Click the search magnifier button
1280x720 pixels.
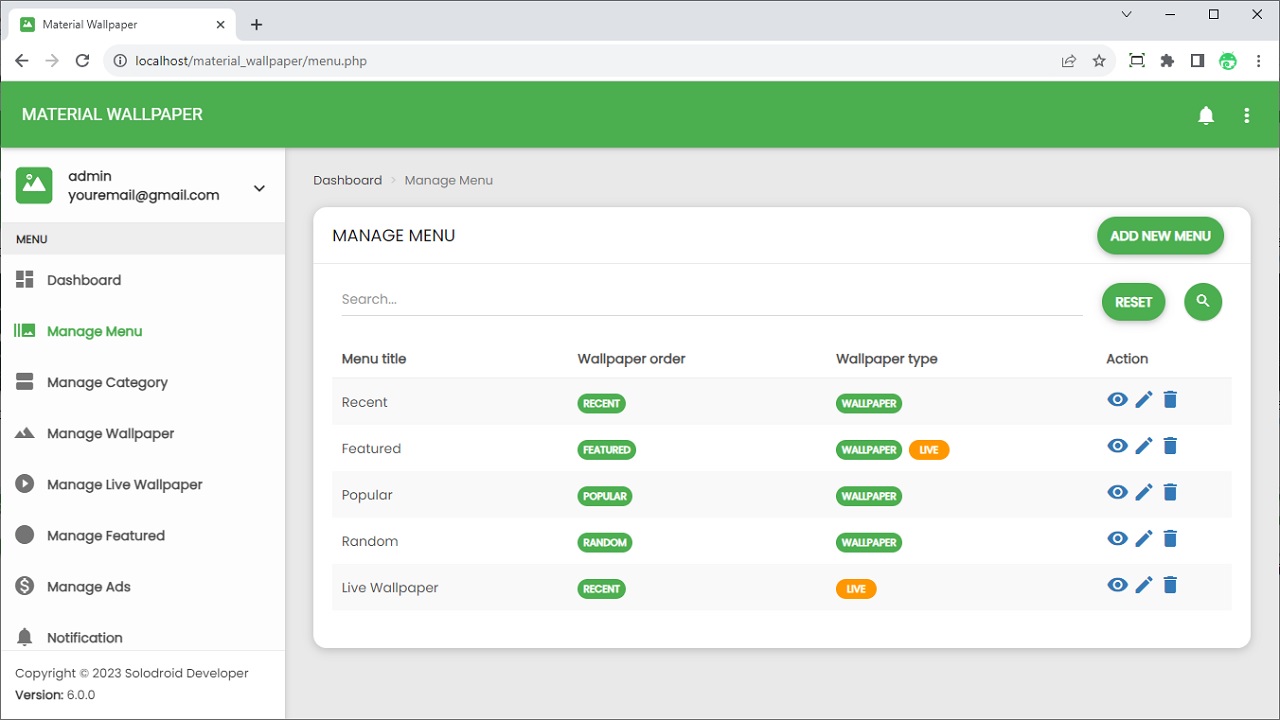[1203, 301]
